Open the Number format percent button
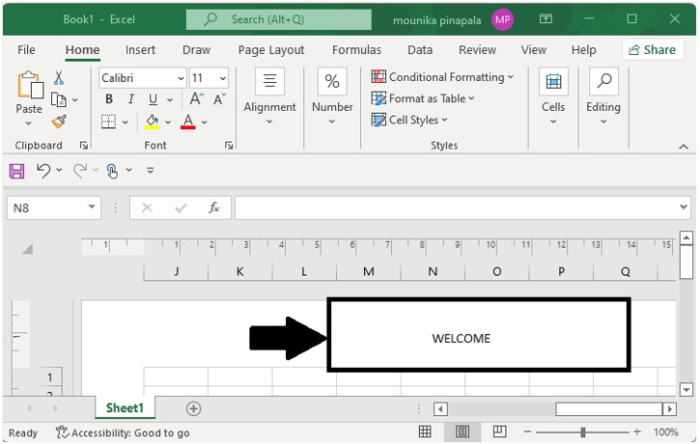 tap(332, 96)
